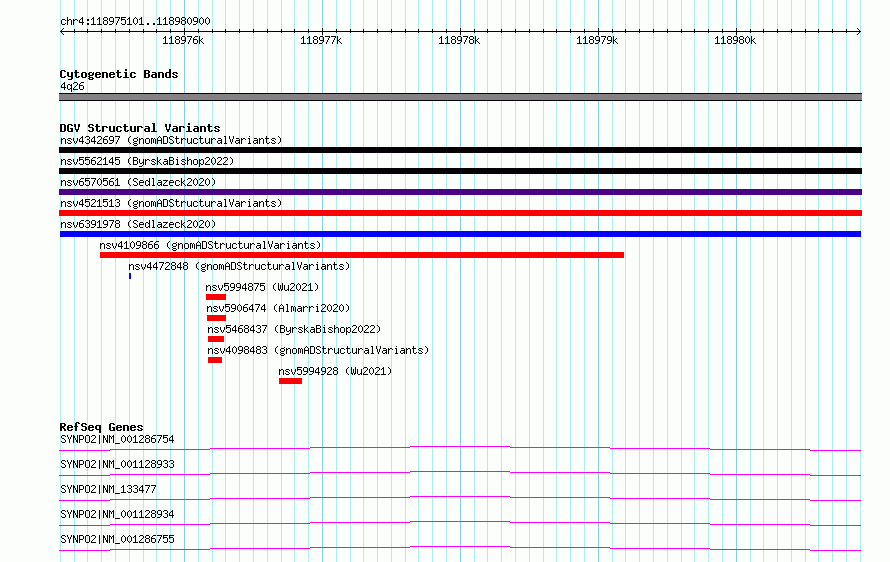Screen dimensions: 890x562
Task: Click the 4q26 cytogenetic band label
Action: click(72, 86)
